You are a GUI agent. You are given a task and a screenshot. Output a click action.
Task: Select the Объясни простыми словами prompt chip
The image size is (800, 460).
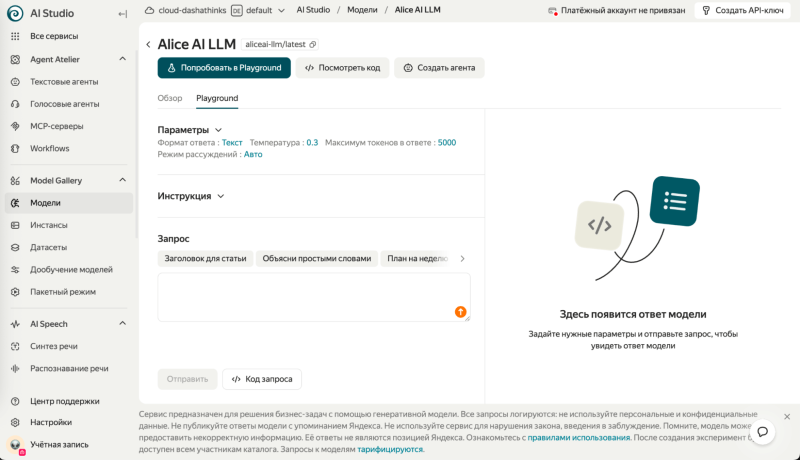coord(317,259)
